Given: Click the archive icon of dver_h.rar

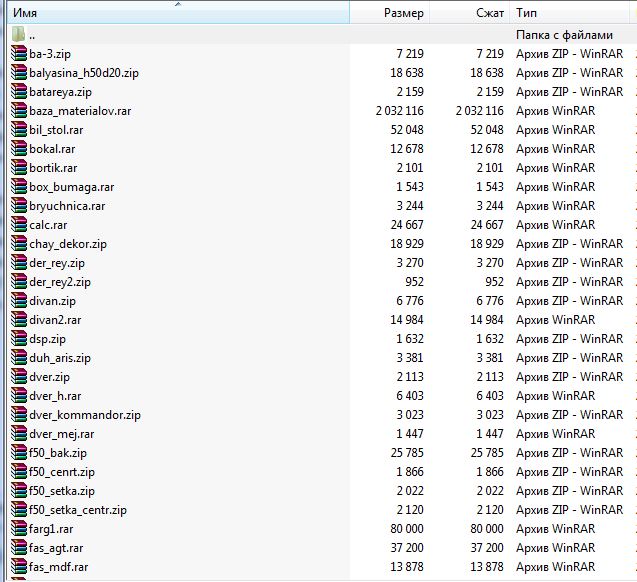Looking at the screenshot, I should [19, 396].
